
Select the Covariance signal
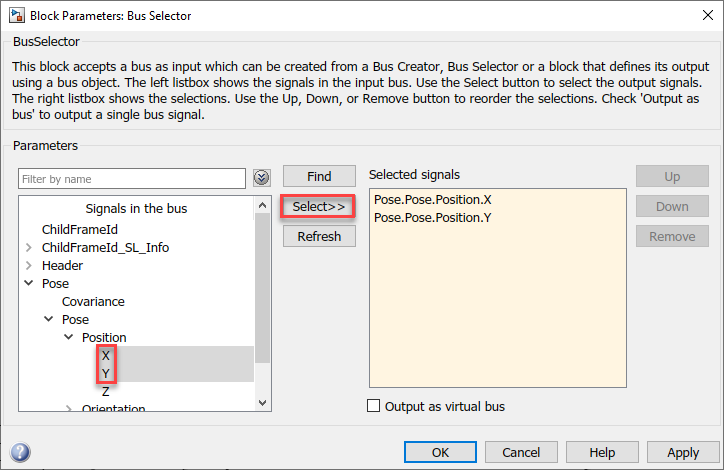click(x=93, y=301)
